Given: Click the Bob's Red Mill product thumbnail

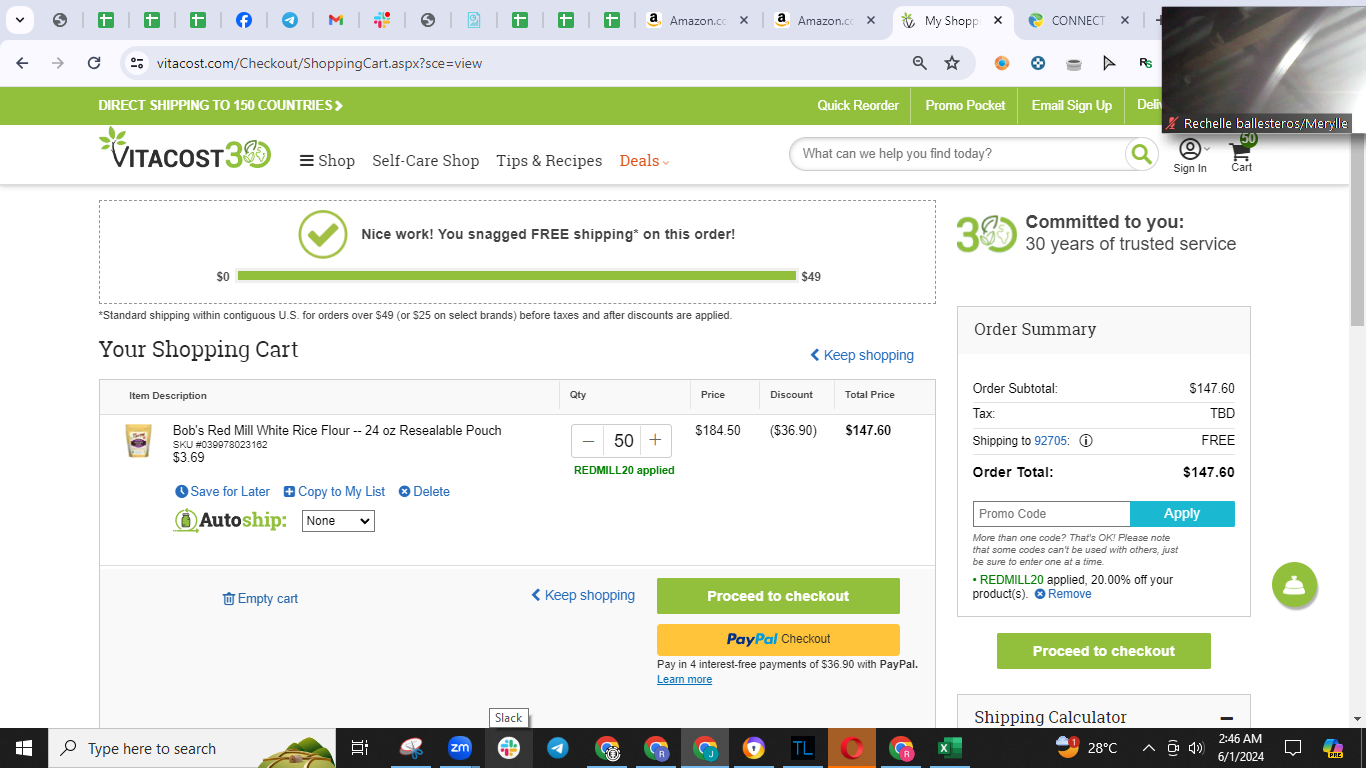Looking at the screenshot, I should coord(138,441).
